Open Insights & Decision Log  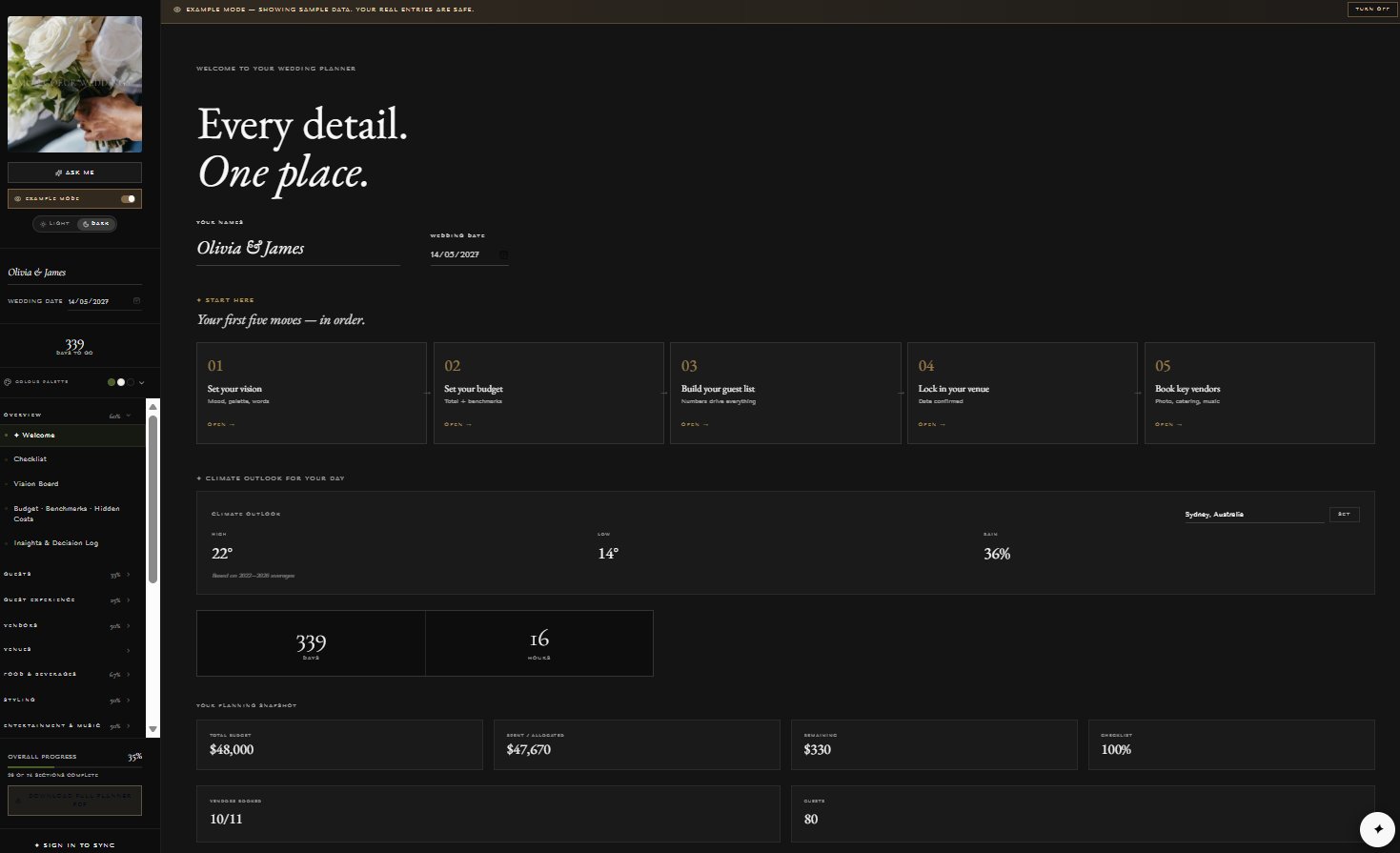point(72,543)
